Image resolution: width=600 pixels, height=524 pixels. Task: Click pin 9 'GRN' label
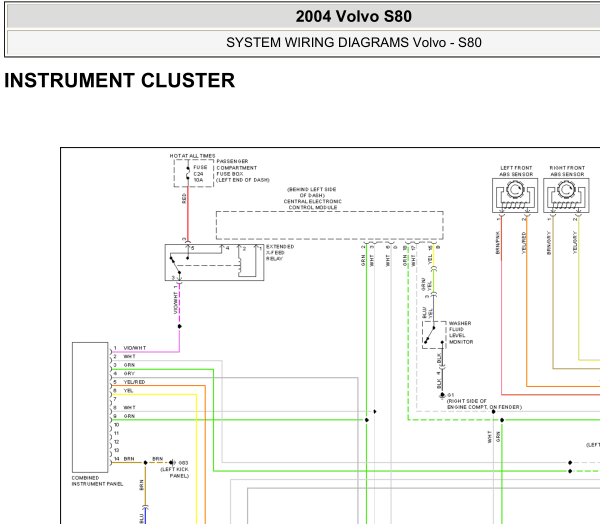pos(129,416)
